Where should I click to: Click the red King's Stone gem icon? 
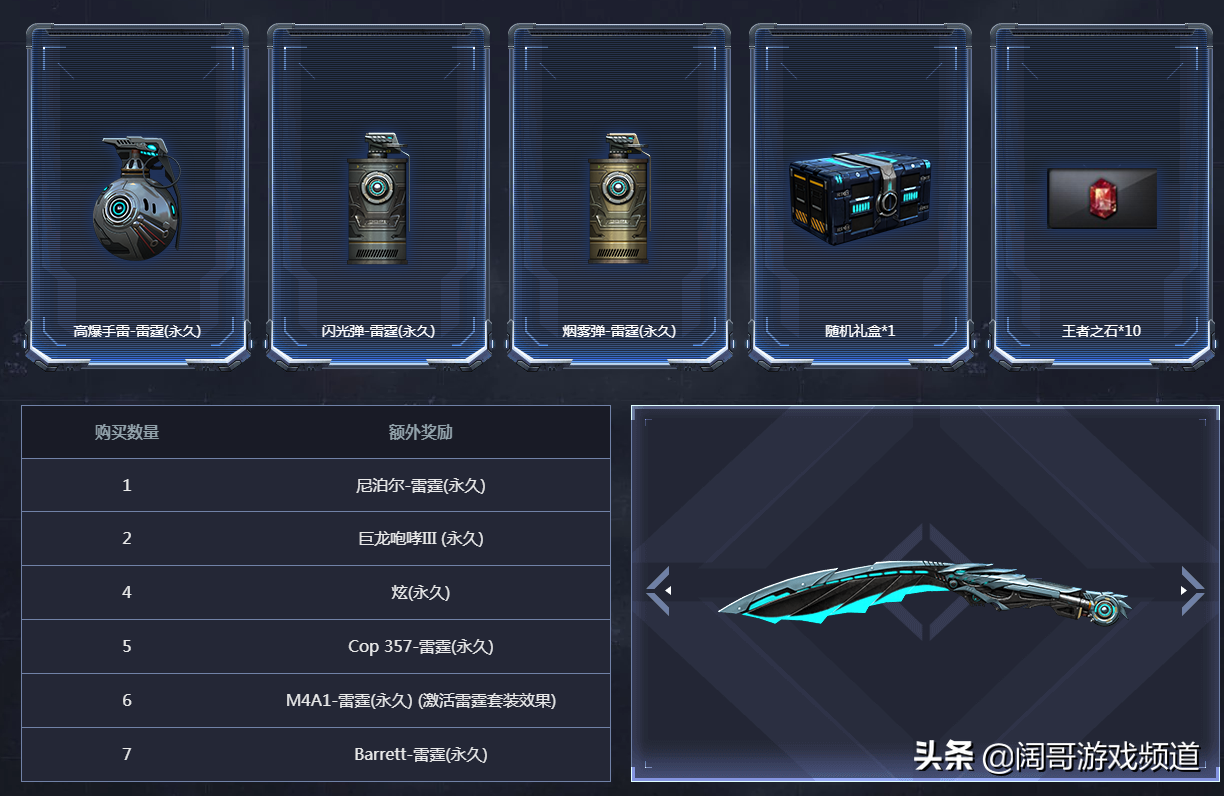pos(1102,198)
